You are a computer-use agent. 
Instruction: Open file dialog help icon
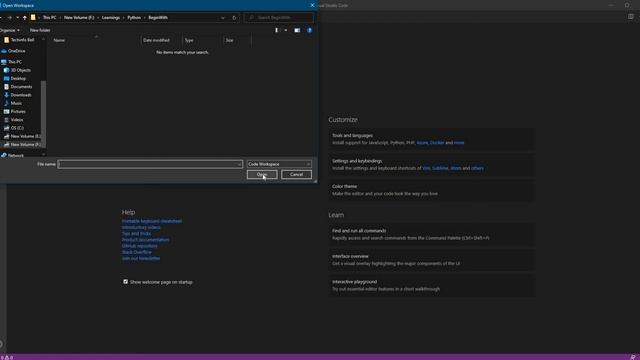click(309, 30)
